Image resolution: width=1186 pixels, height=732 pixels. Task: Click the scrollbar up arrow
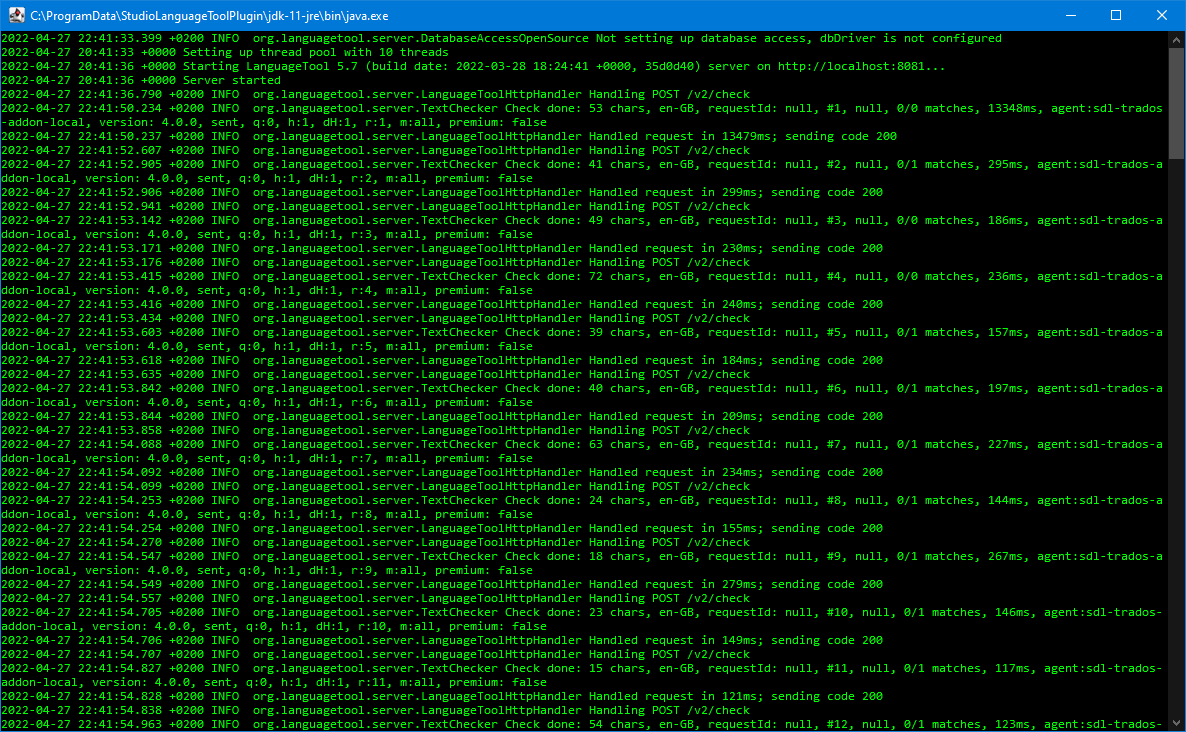pos(1176,39)
